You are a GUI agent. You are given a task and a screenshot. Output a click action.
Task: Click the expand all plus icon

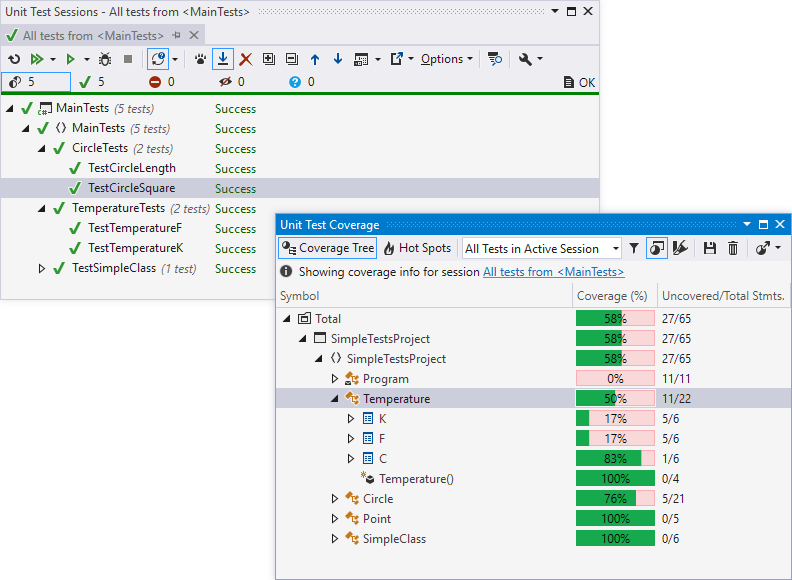point(269,59)
